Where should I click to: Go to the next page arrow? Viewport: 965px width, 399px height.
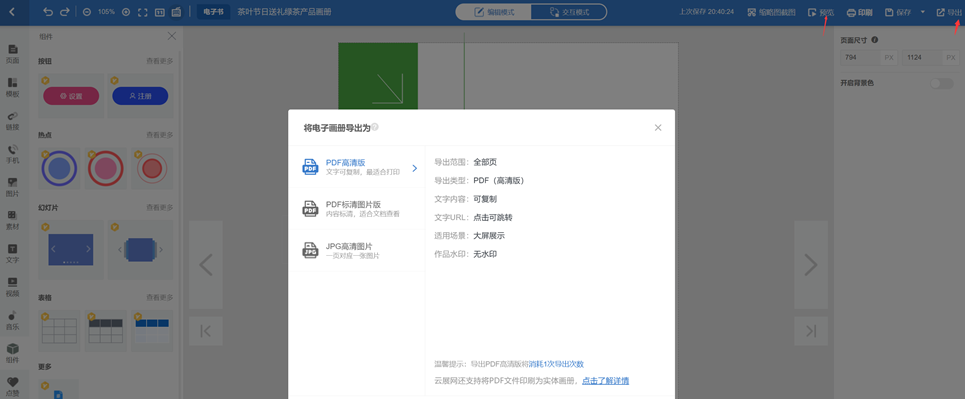pyautogui.click(x=811, y=265)
